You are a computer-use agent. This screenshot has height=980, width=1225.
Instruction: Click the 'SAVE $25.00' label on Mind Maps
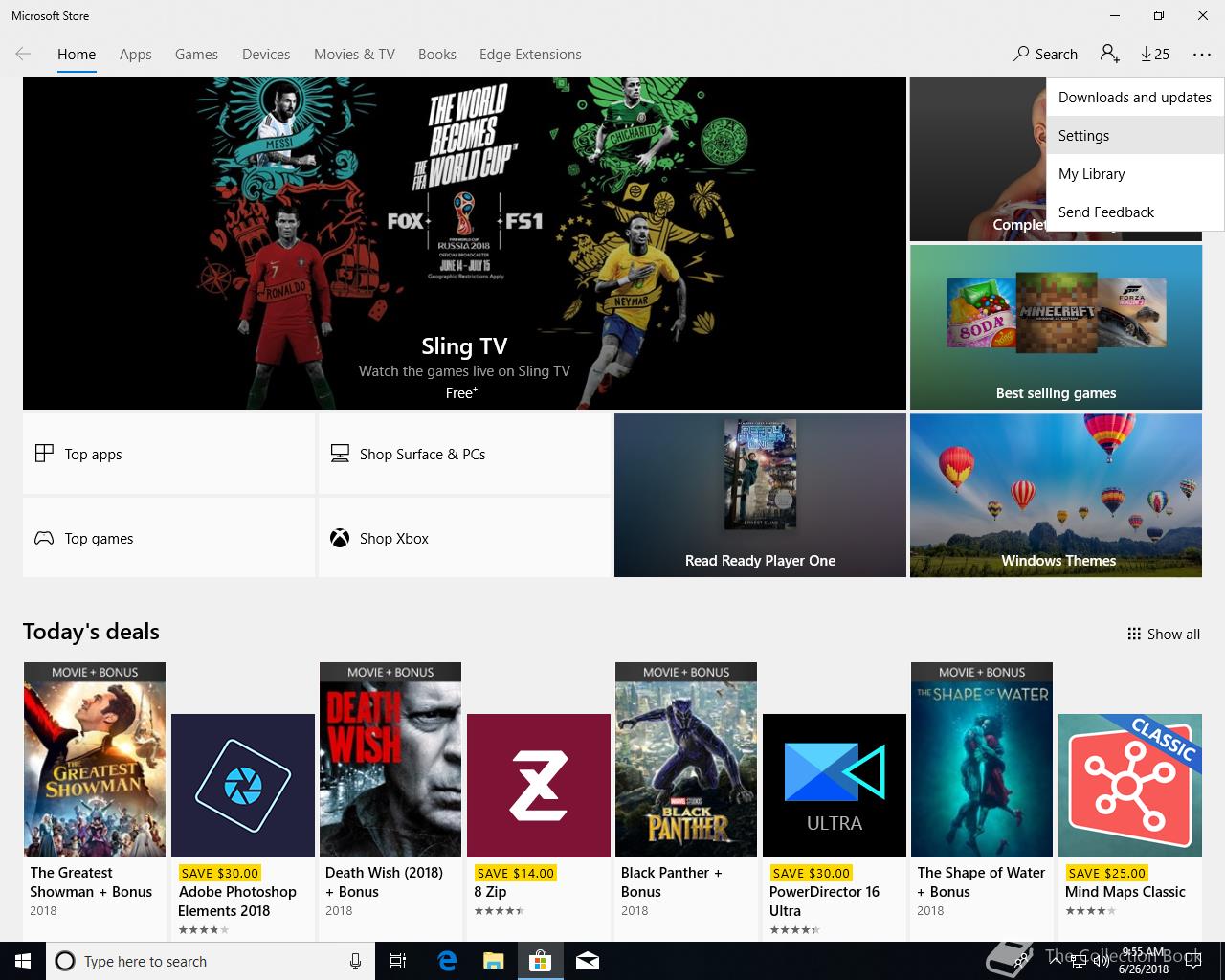[1106, 873]
